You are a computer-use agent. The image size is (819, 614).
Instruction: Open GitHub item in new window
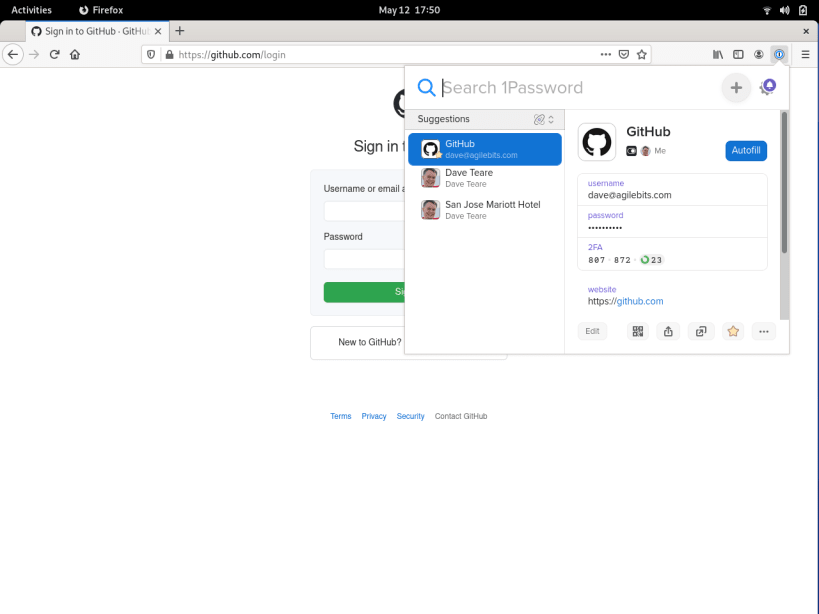click(701, 331)
